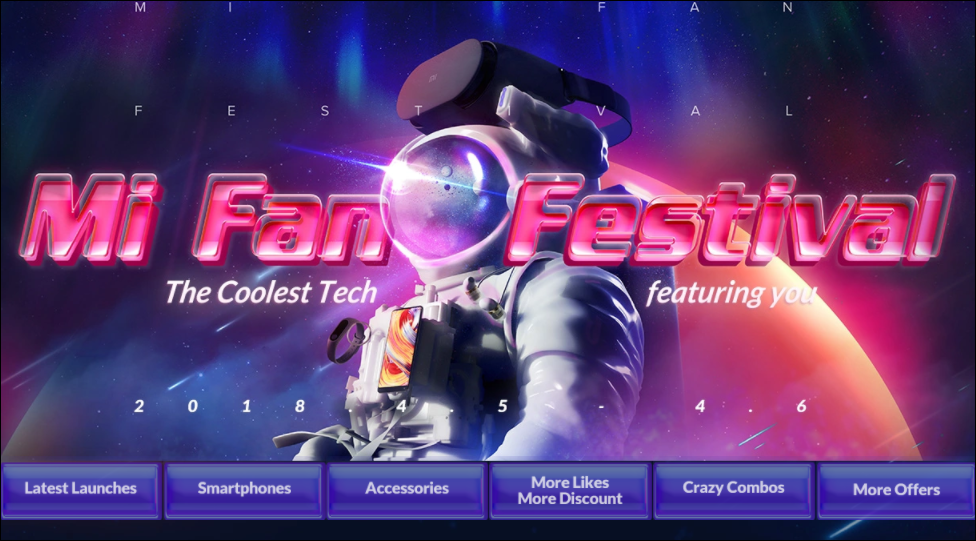Click the smartphone on the astronaut's chest
The width and height of the screenshot is (976, 541).
tap(398, 349)
